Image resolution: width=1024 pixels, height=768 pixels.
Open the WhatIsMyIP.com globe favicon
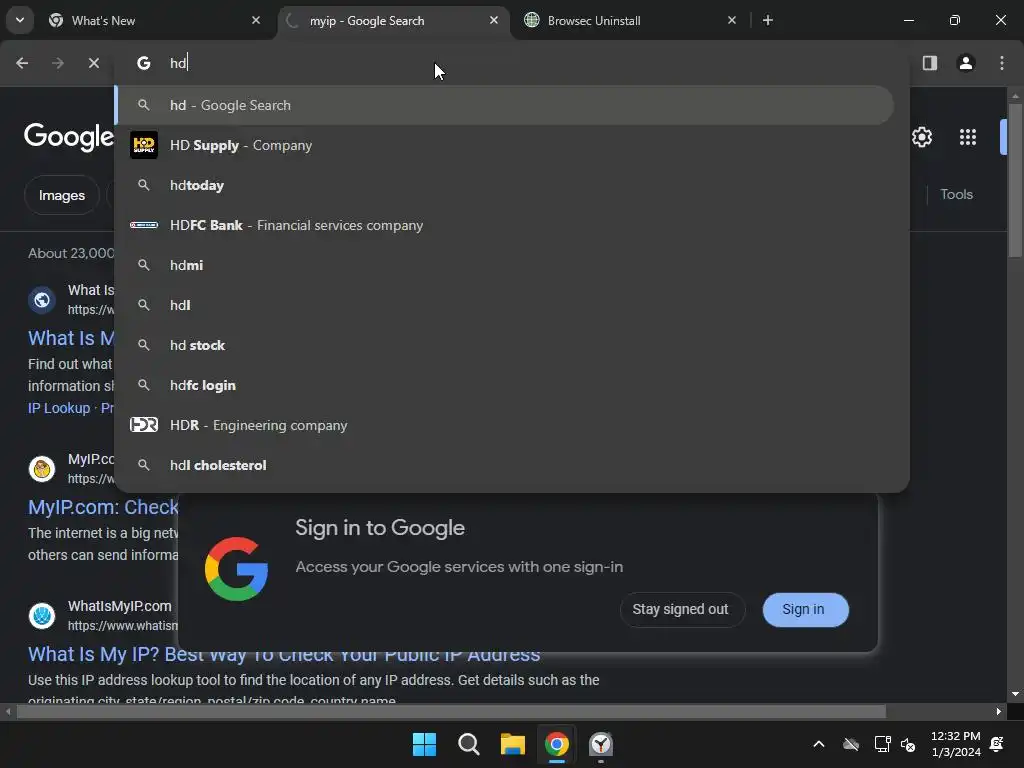click(42, 616)
